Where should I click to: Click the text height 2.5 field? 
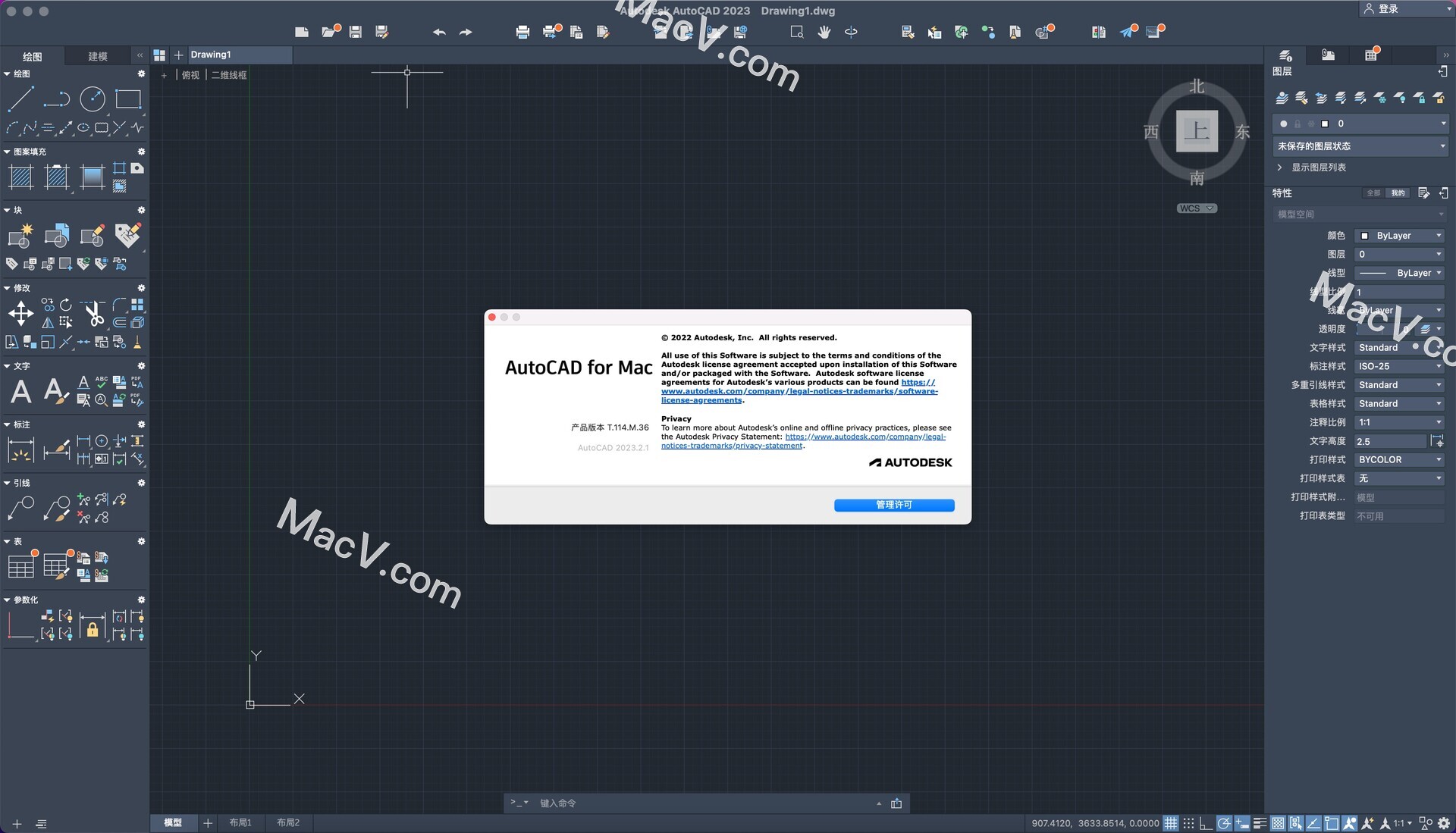(1390, 441)
